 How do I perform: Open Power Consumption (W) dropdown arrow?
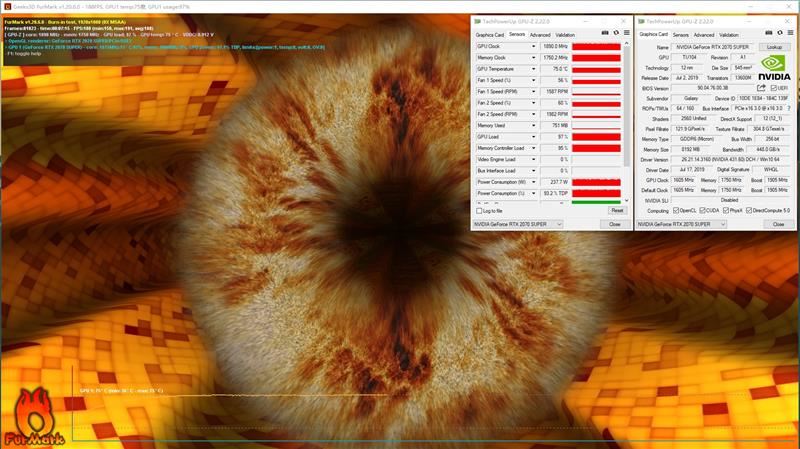tap(534, 182)
